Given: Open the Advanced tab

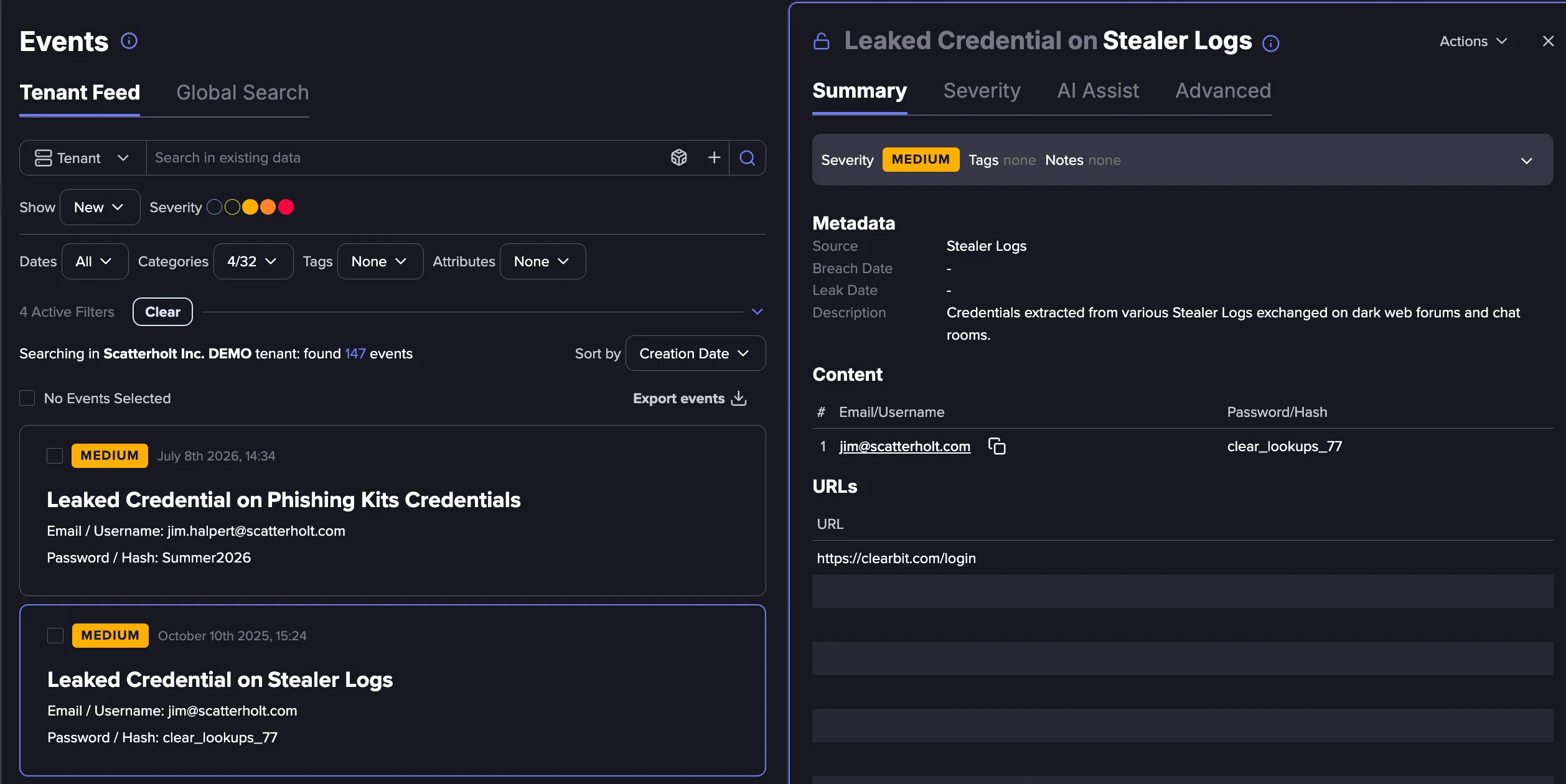Looking at the screenshot, I should tap(1223, 91).
